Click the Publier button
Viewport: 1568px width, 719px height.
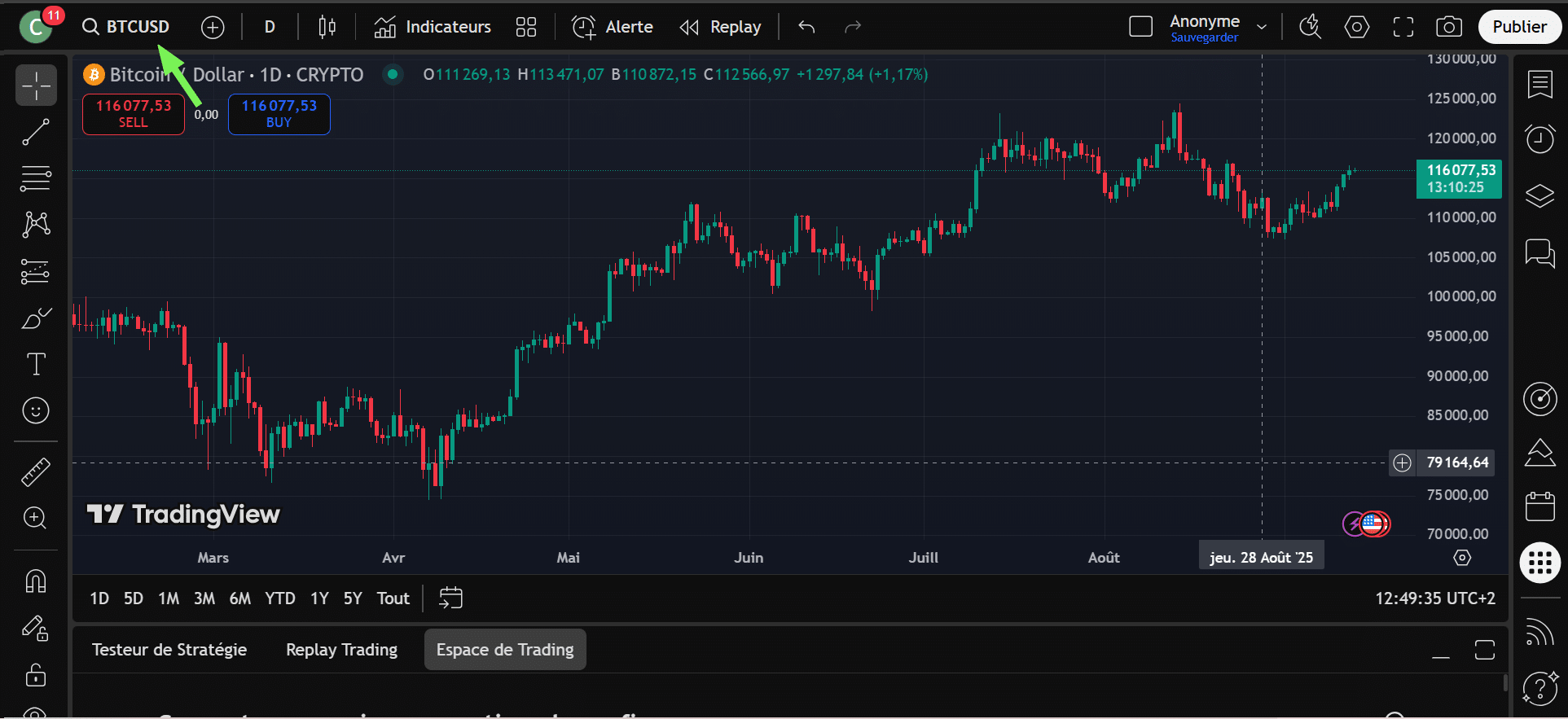point(1519,27)
